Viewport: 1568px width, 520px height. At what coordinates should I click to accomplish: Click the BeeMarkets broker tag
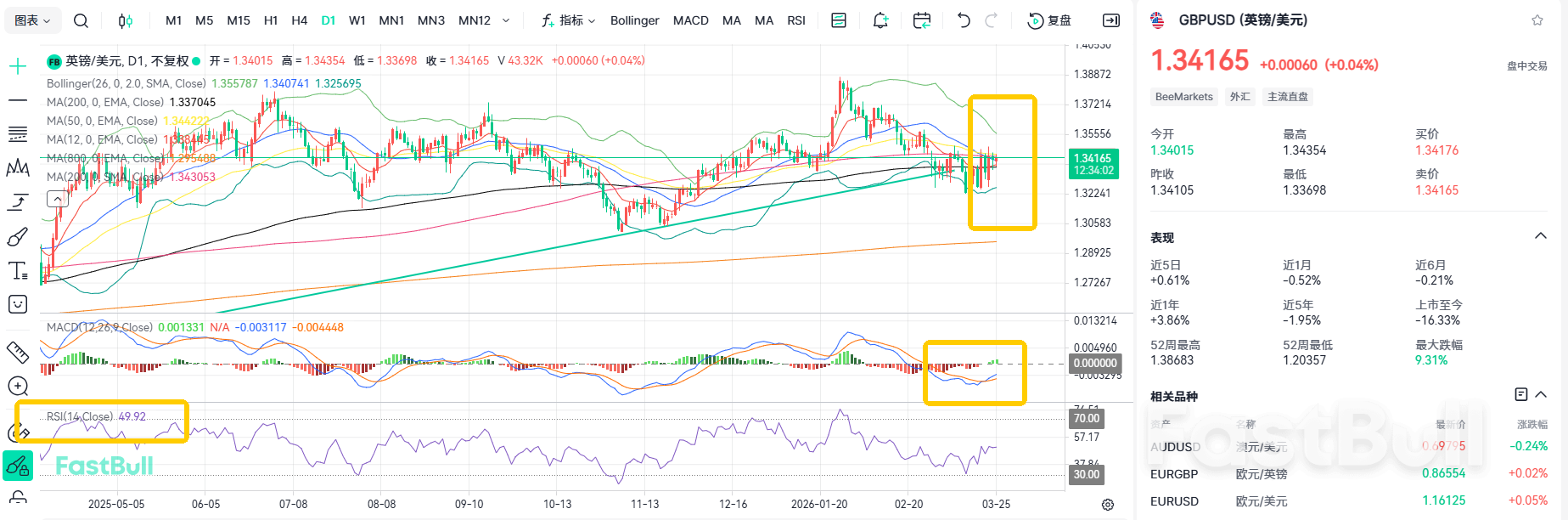click(1184, 97)
